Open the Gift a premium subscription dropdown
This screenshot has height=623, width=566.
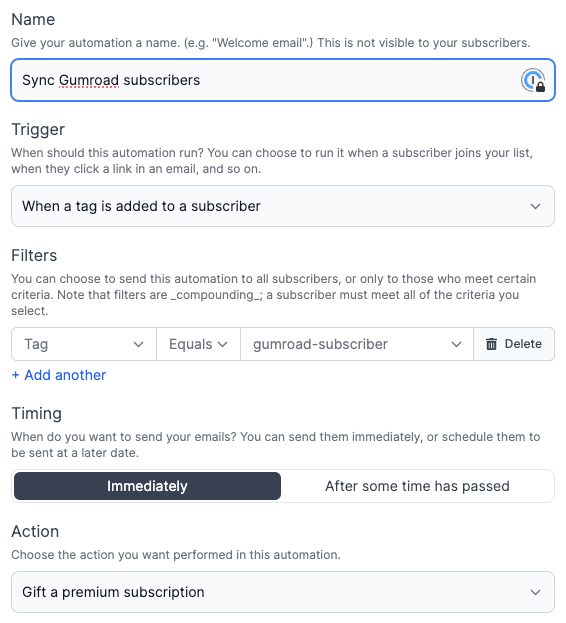[x=283, y=592]
